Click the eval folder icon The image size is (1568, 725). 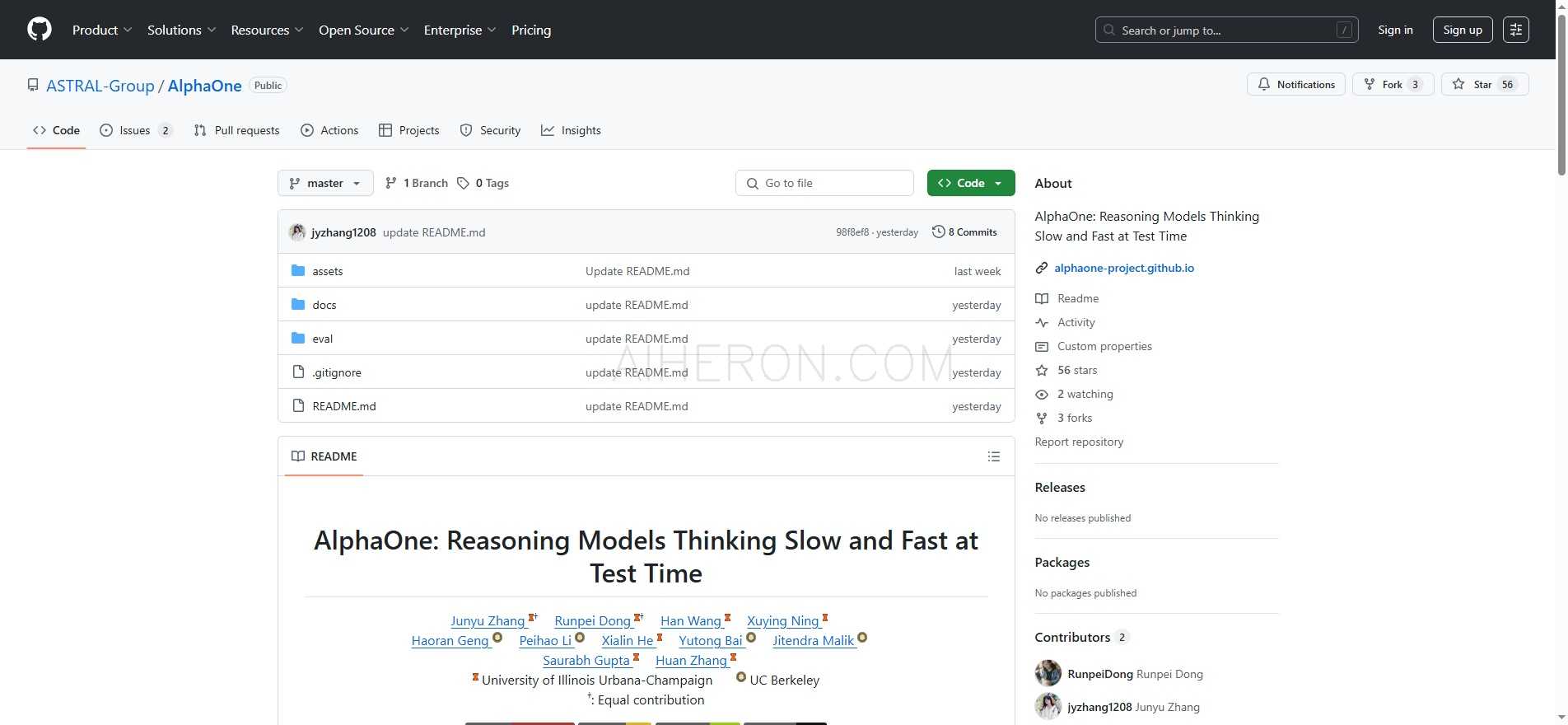pos(298,338)
